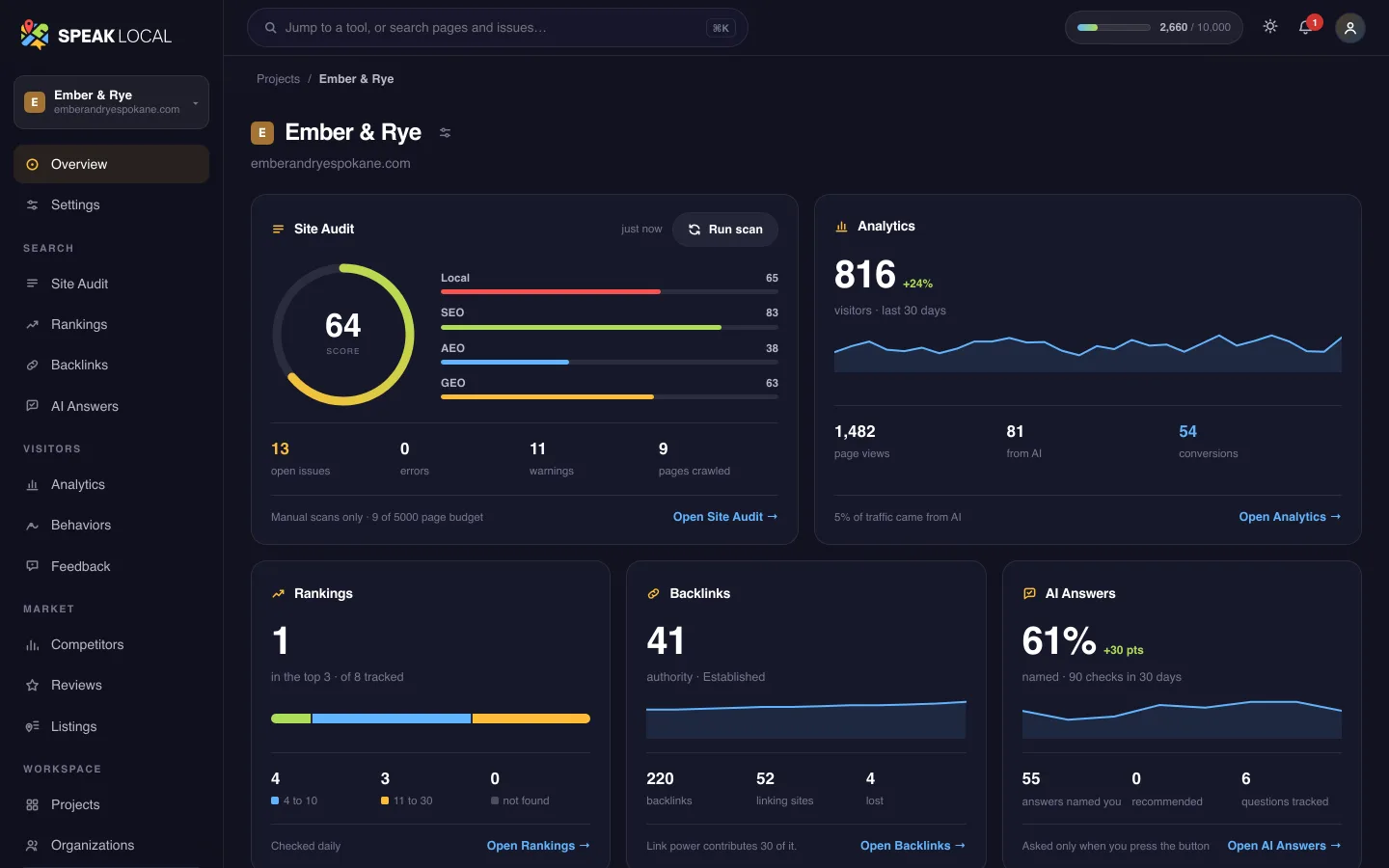Follow the Open AI Answers link
The image size is (1389, 868).
click(x=1284, y=846)
